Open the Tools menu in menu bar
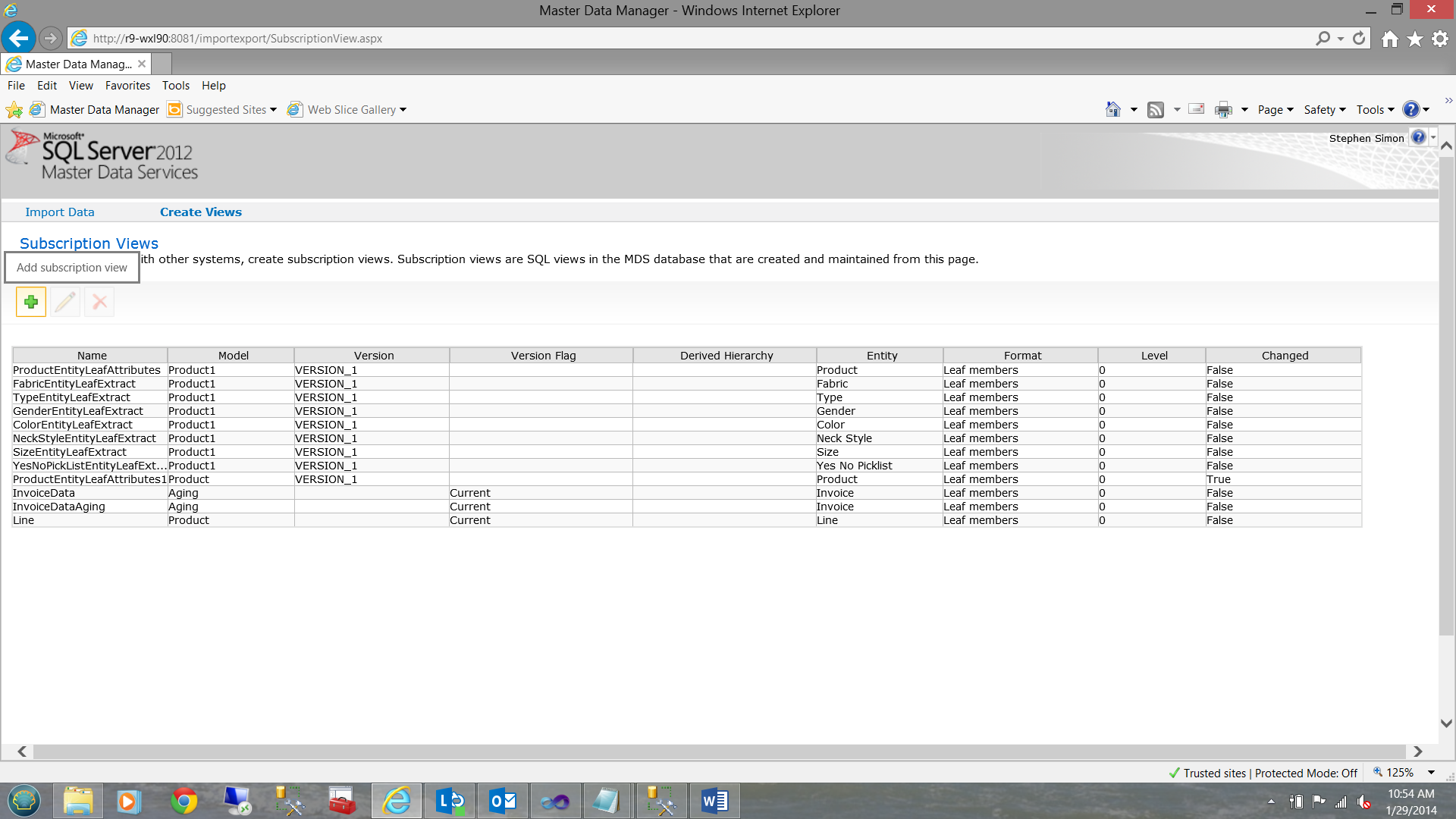Viewport: 1456px width, 819px height. [175, 85]
